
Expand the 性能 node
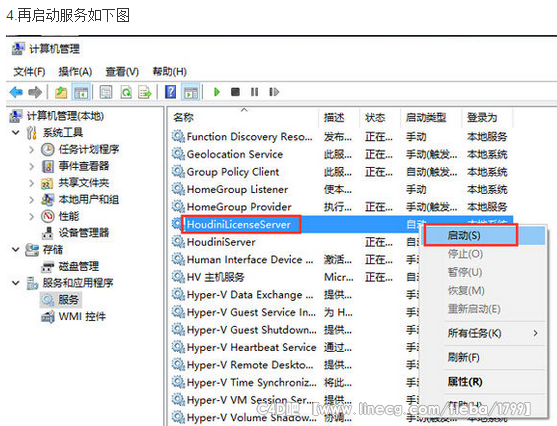(x=32, y=216)
